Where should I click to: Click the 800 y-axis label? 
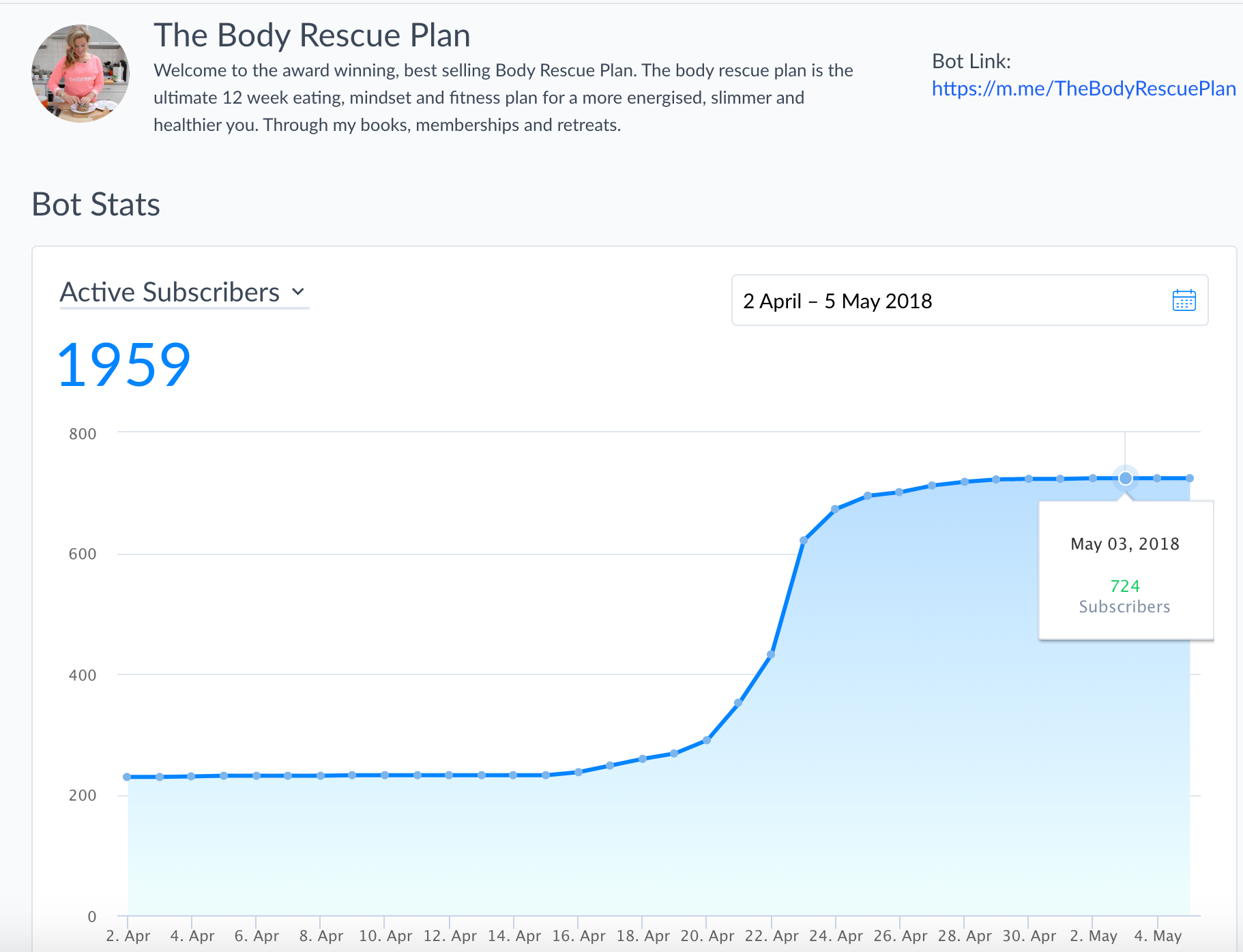pos(83,434)
